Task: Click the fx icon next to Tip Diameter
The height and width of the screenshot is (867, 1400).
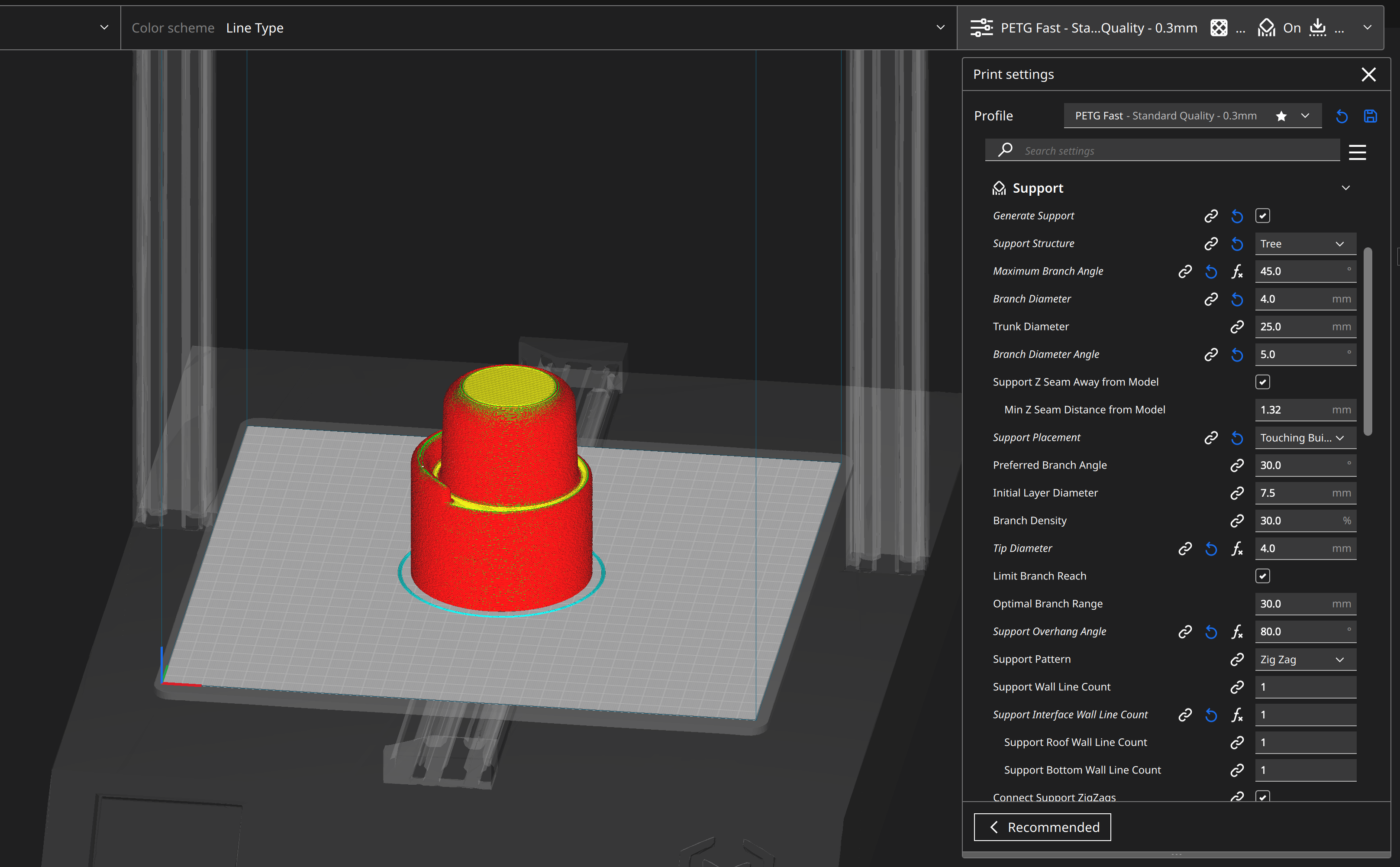Action: pyautogui.click(x=1237, y=549)
